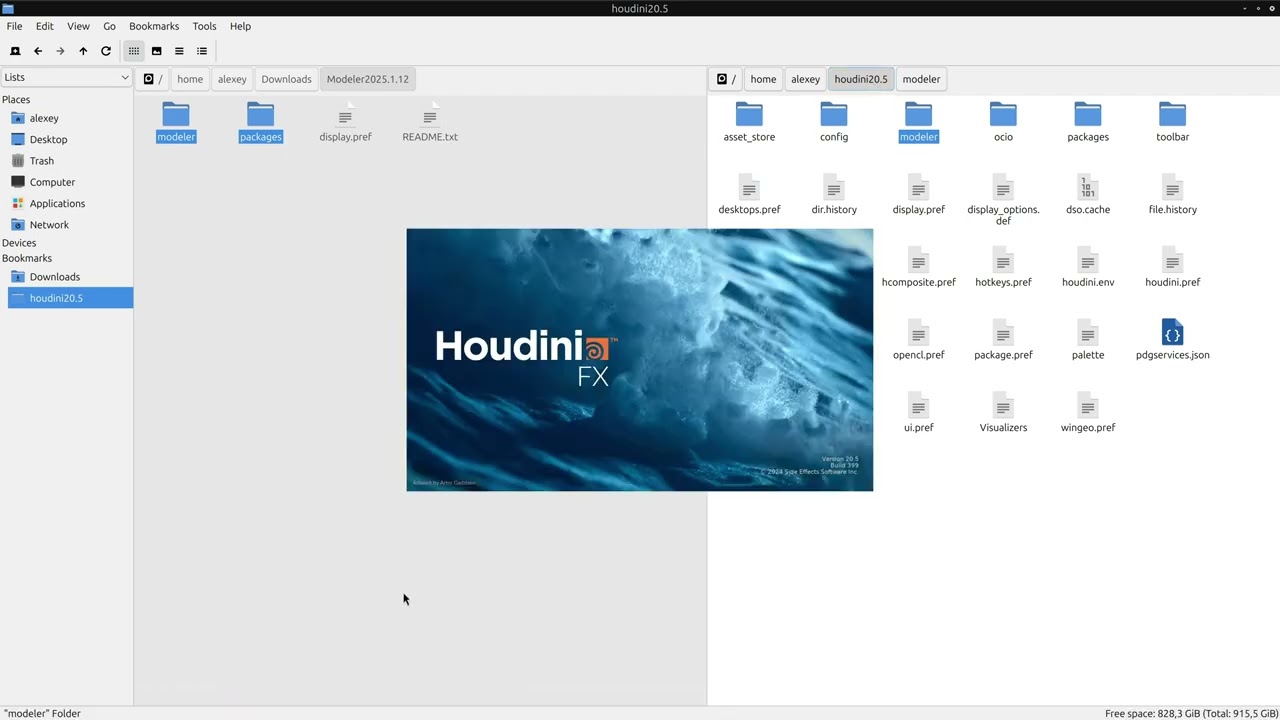The width and height of the screenshot is (1280, 720).
Task: Open the View menu
Action: coord(78,26)
